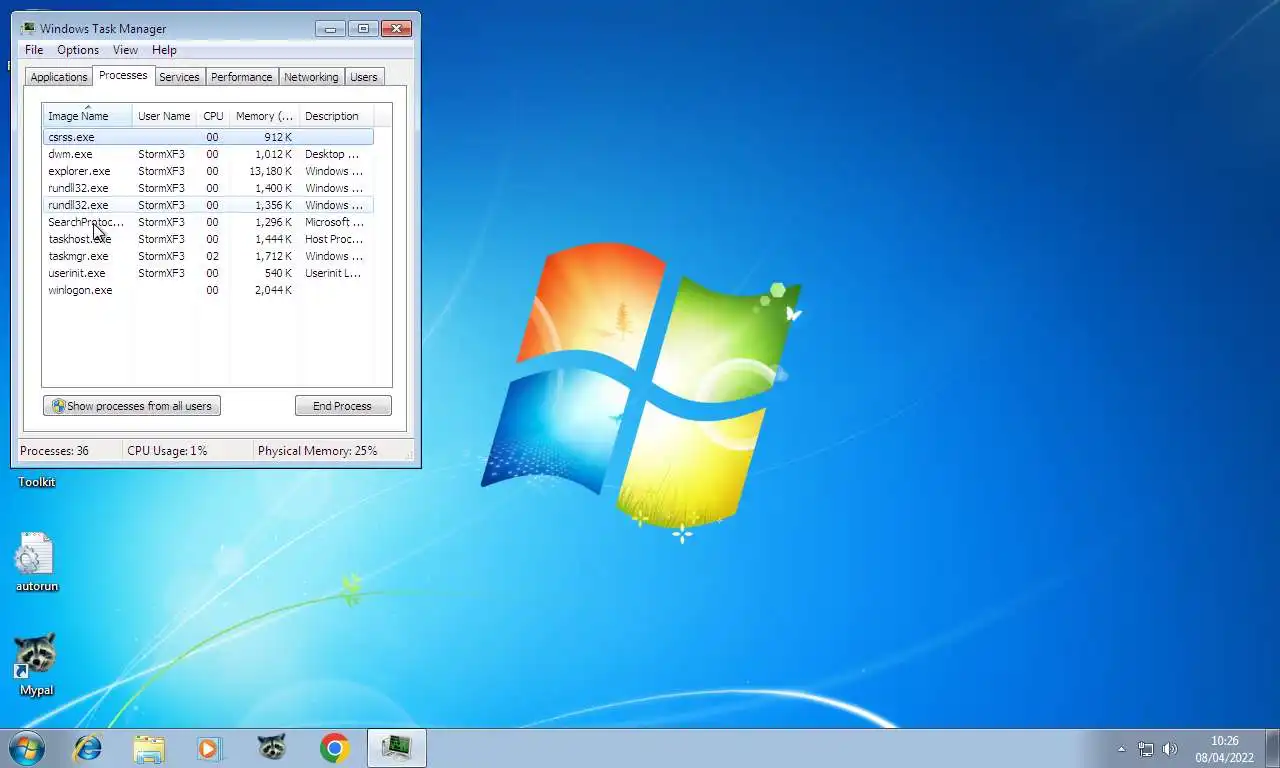Select the autorun desktop file icon
1280x768 pixels.
(x=36, y=562)
